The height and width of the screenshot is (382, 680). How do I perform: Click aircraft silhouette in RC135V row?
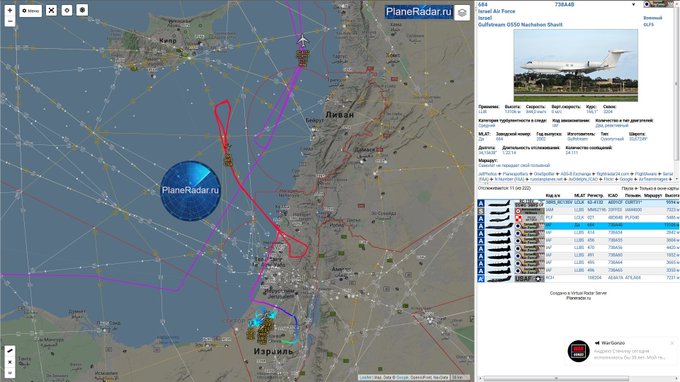(499, 203)
